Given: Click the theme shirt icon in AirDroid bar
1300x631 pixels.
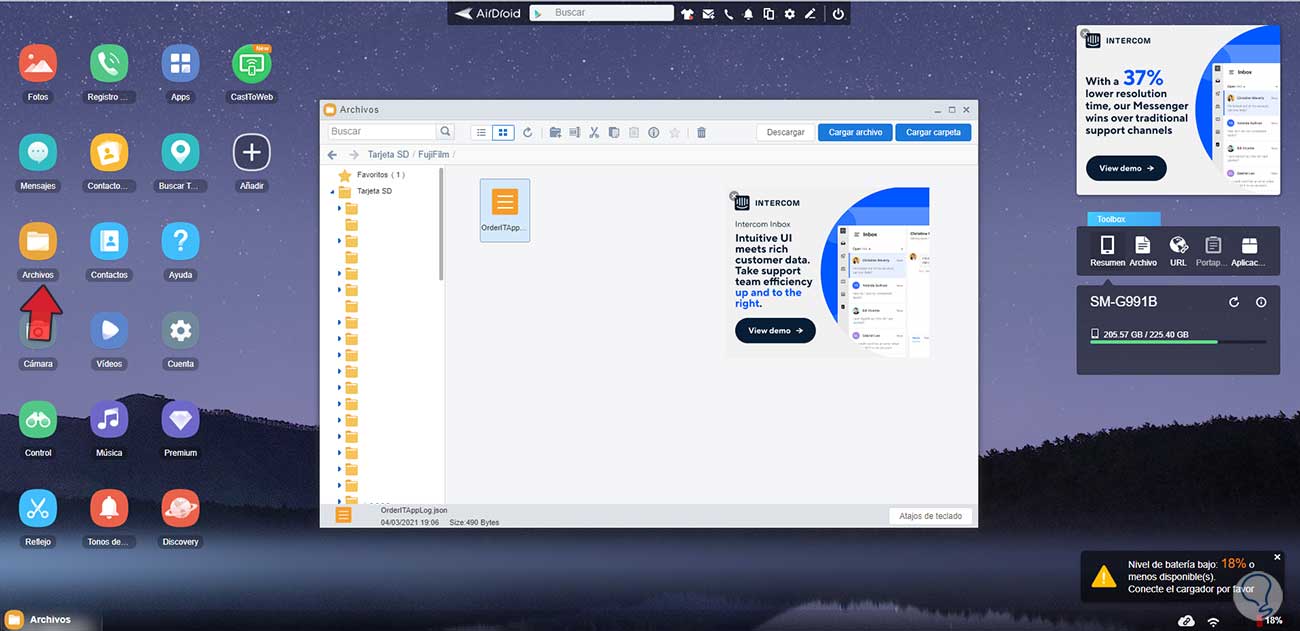Looking at the screenshot, I should point(687,14).
